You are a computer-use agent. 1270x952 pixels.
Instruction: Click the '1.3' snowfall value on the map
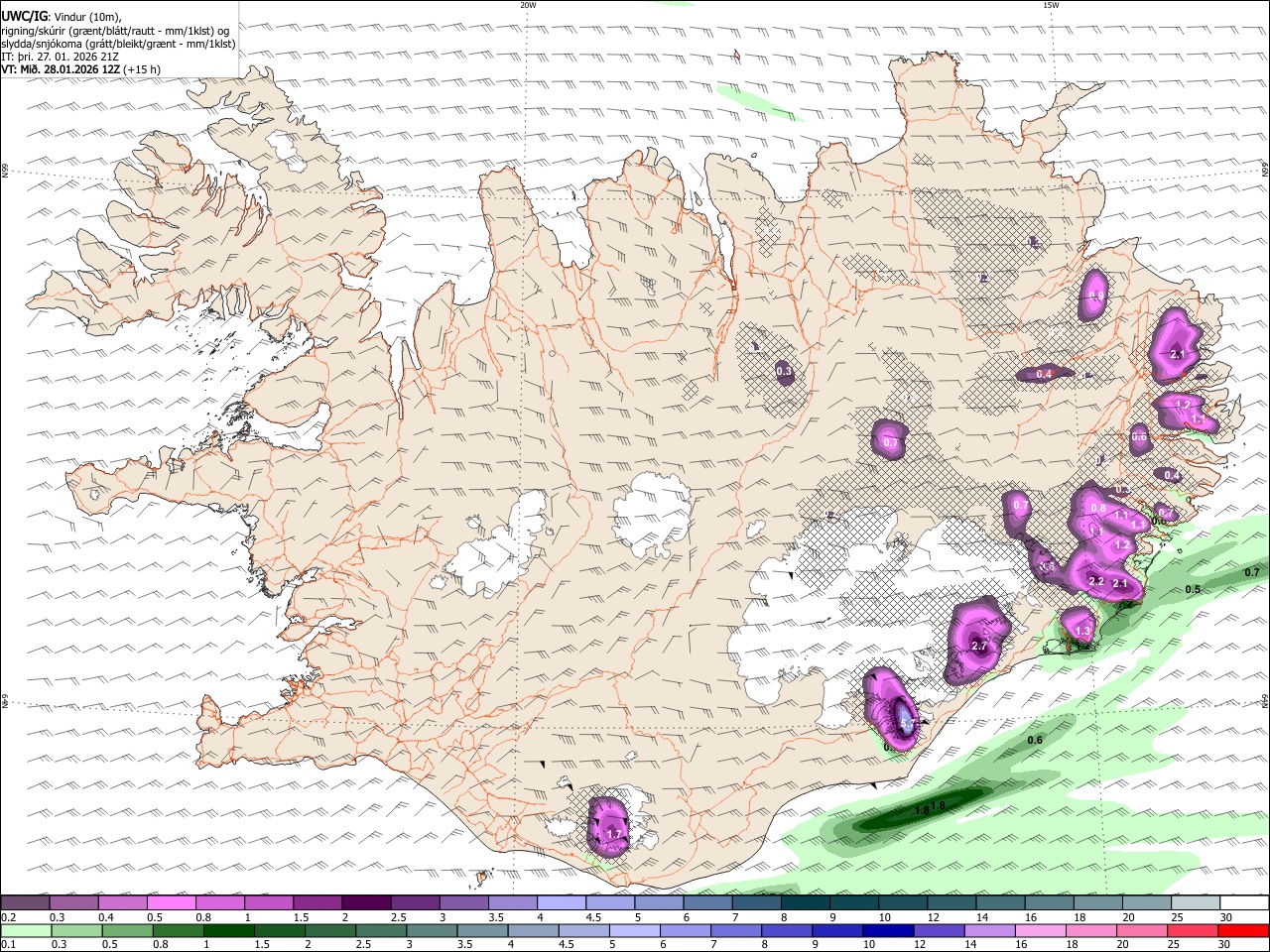coord(1082,631)
